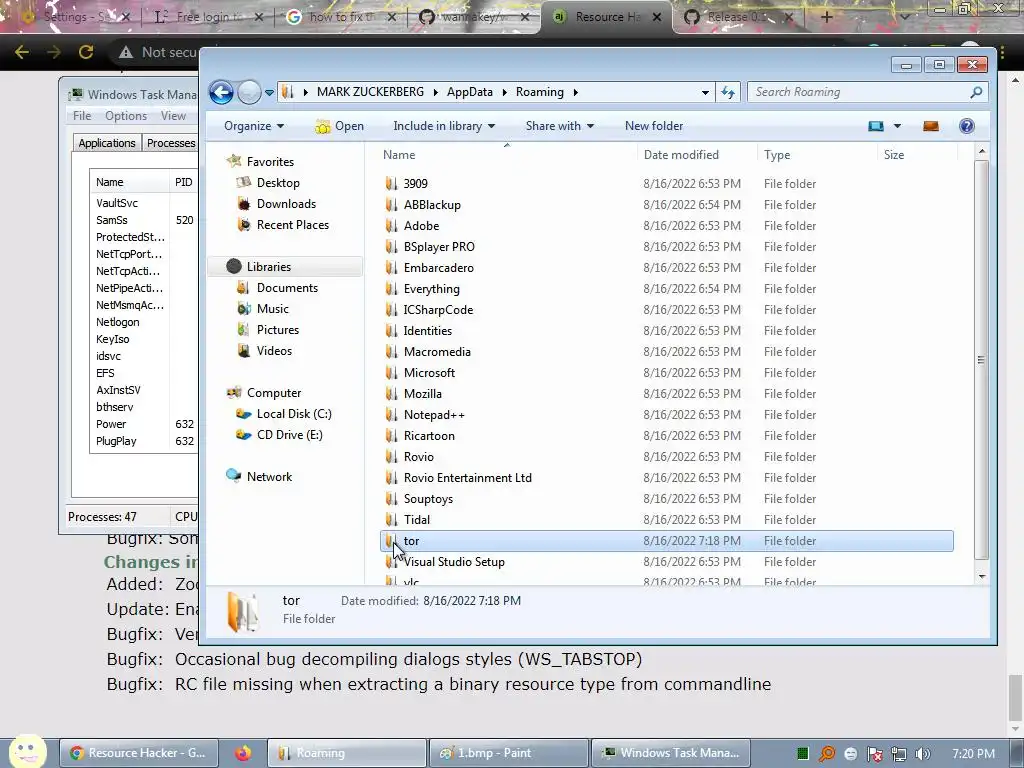Select Local Disk (C:) drive
Screen dimensions: 1024x768
pyautogui.click(x=294, y=414)
